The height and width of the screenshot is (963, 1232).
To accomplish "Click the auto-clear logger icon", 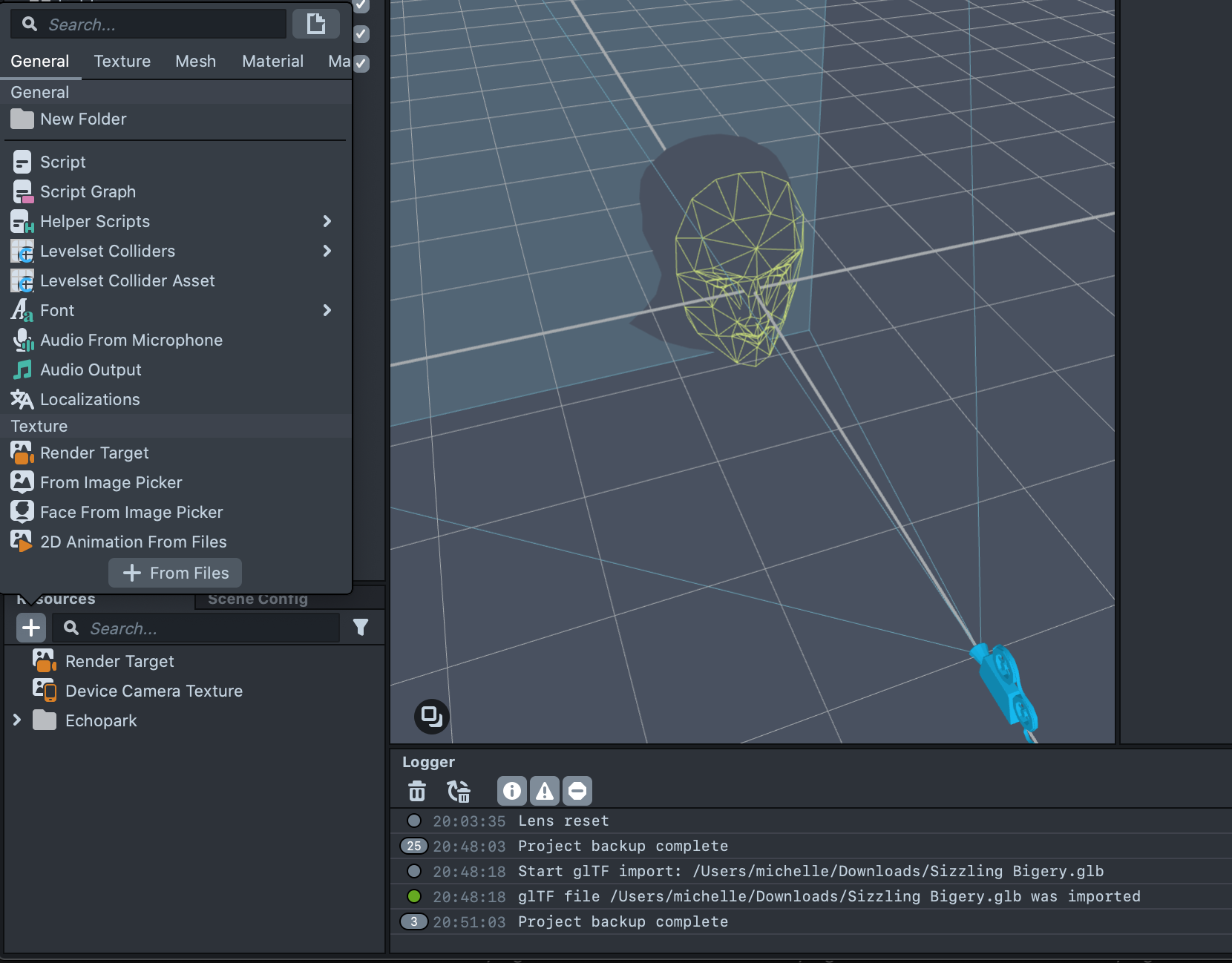I will click(x=459, y=791).
